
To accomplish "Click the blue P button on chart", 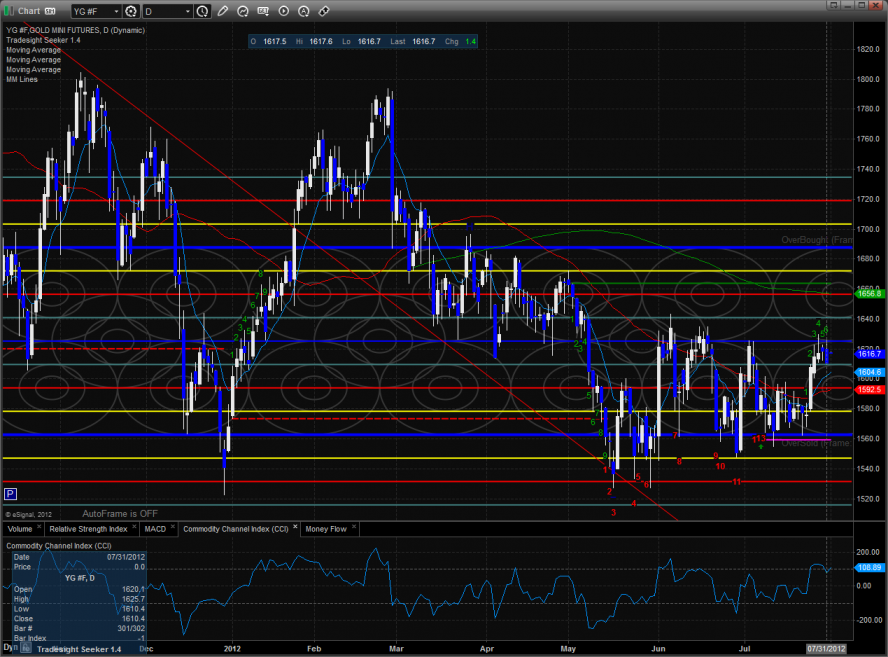I will click(10, 493).
